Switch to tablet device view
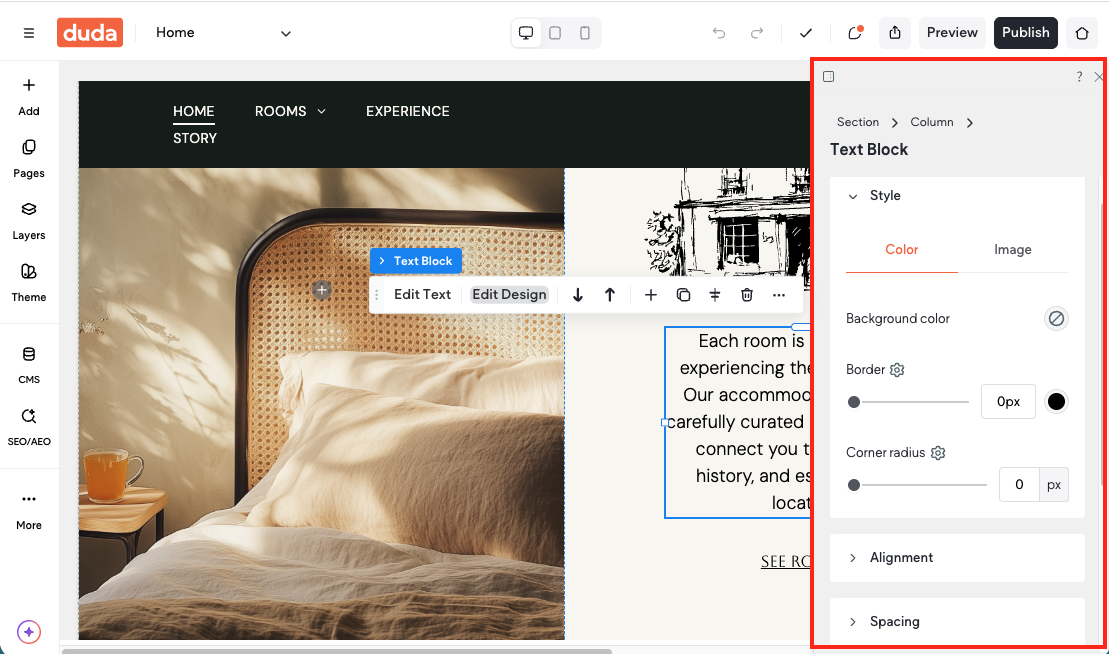Viewport: 1109px width, 654px height. click(x=555, y=33)
